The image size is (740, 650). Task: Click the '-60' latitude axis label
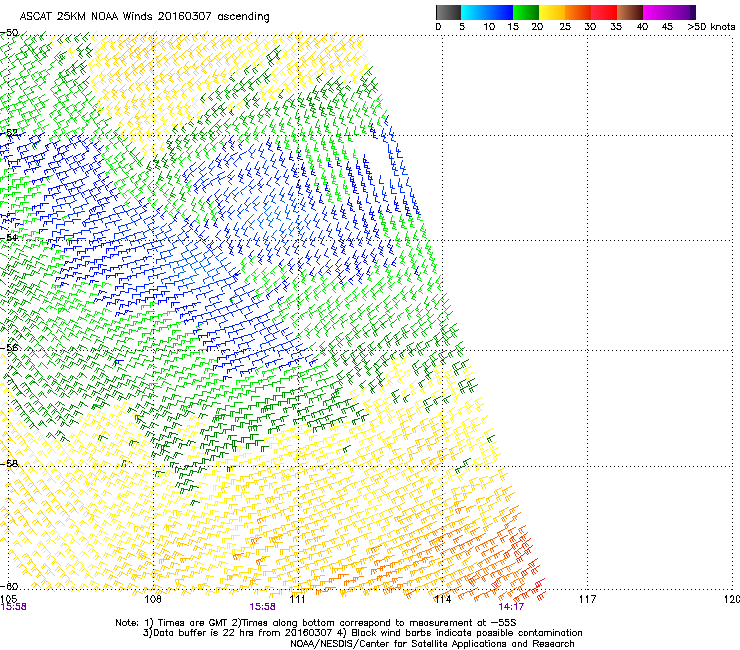9,586
